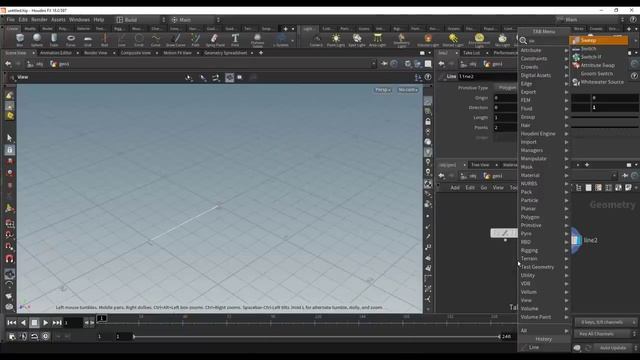This screenshot has height=360, width=640.
Task: Click the global animation range slider
Action: point(316,337)
